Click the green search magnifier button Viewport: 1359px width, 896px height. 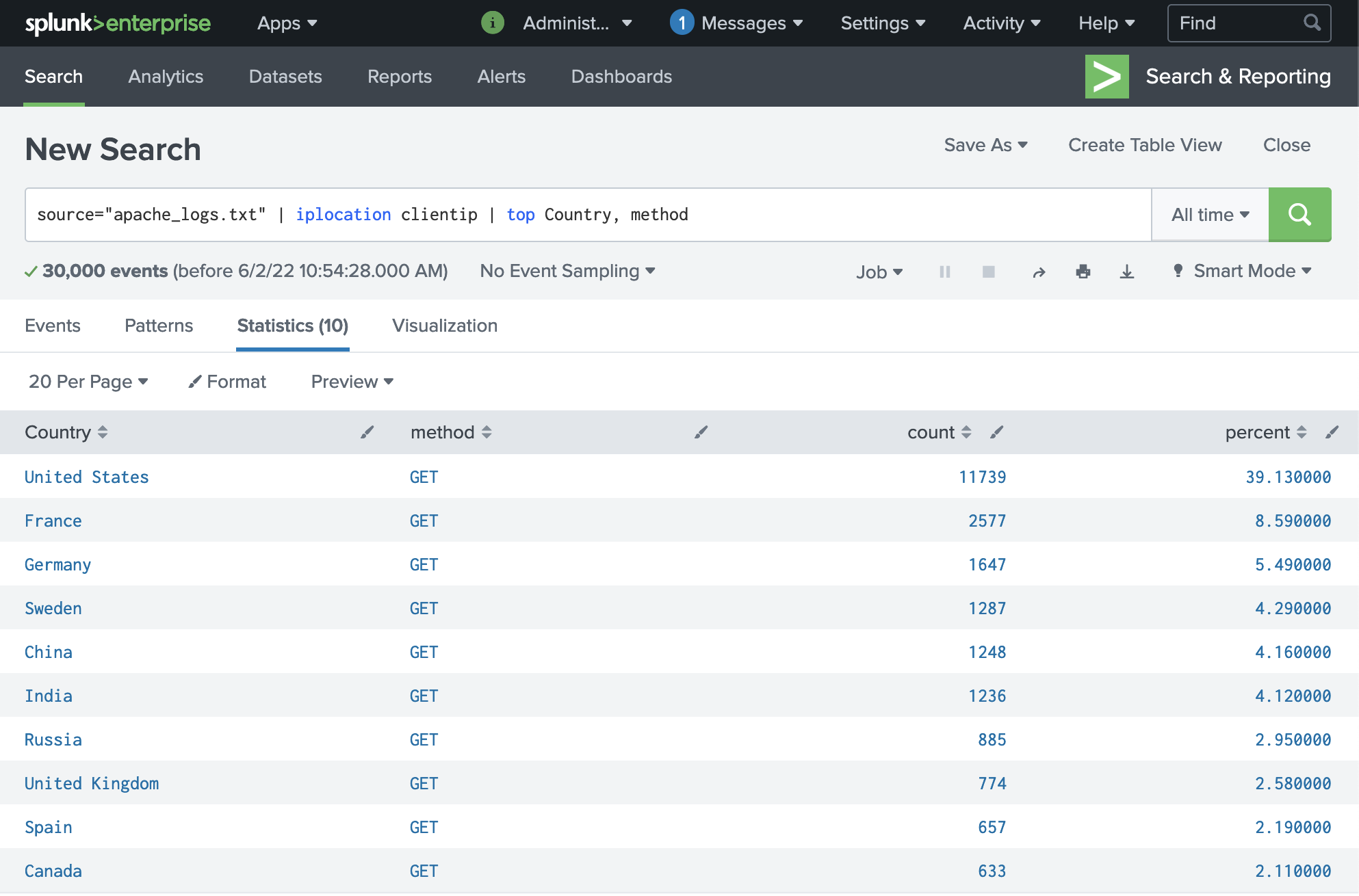coord(1299,215)
